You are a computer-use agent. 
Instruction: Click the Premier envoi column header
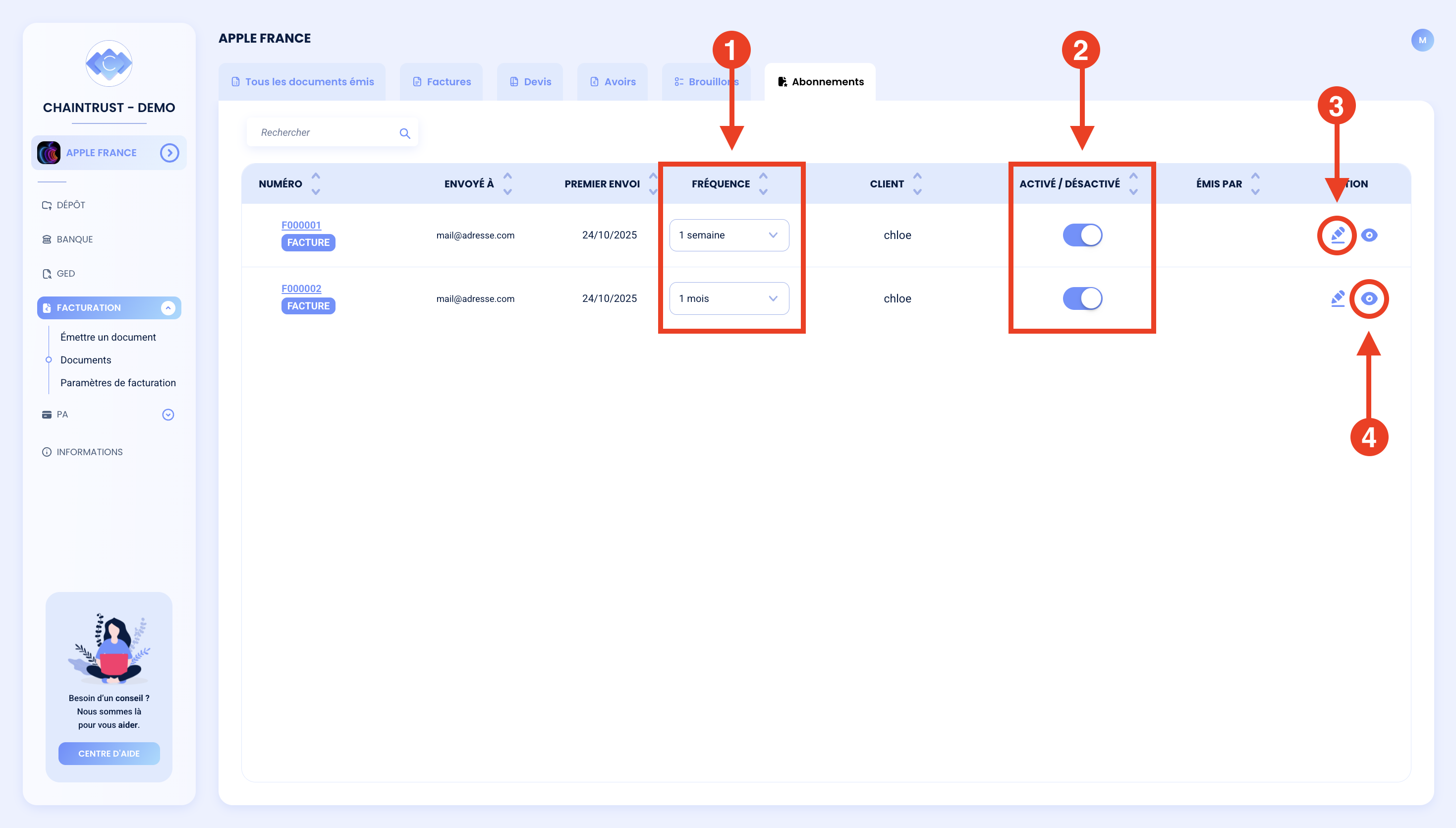602,183
